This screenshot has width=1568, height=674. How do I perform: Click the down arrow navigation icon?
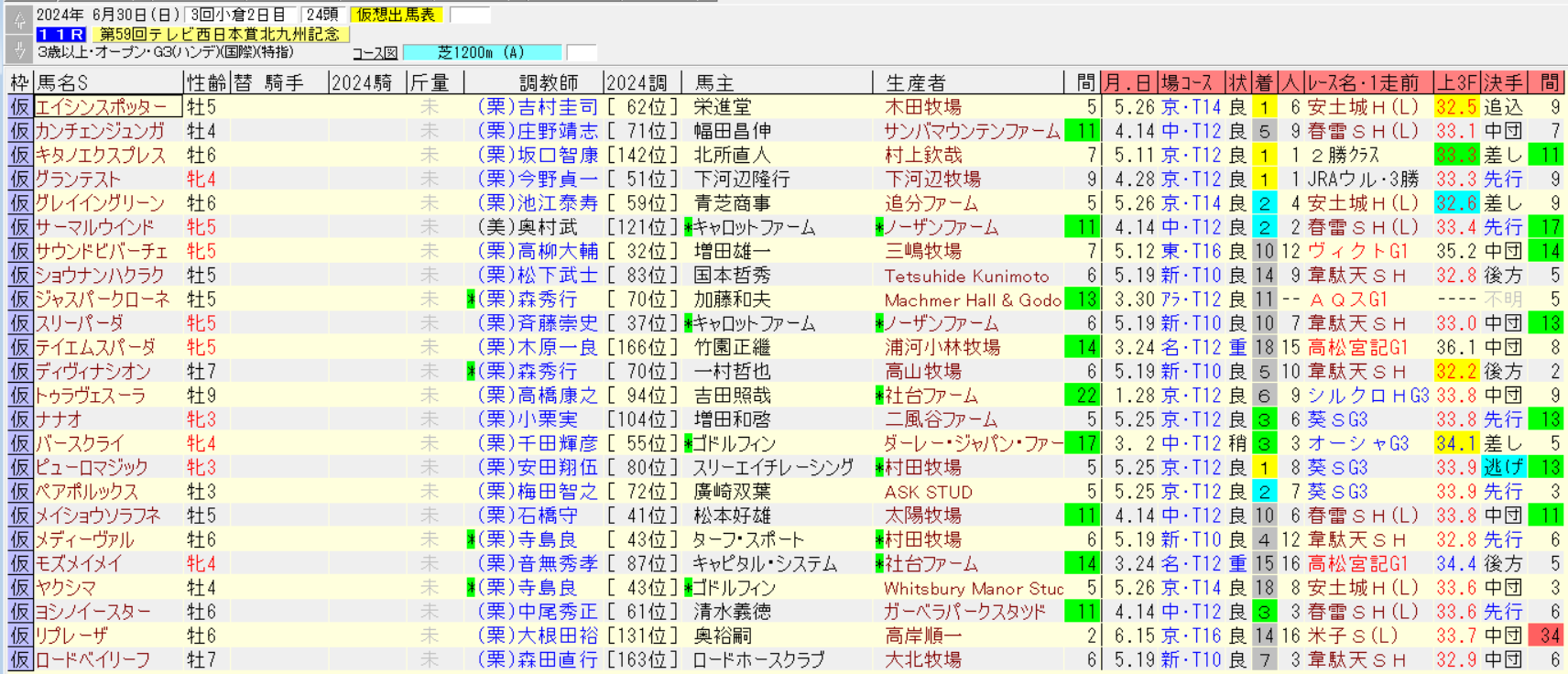pyautogui.click(x=18, y=49)
